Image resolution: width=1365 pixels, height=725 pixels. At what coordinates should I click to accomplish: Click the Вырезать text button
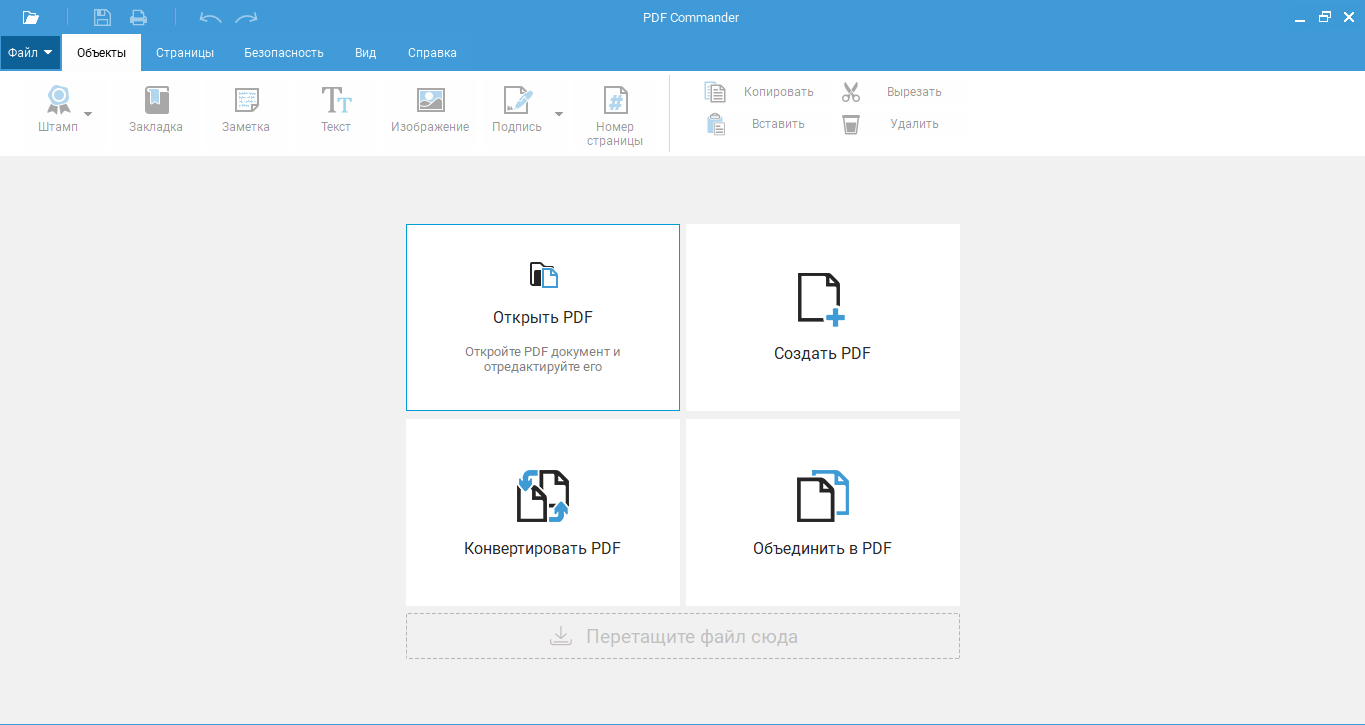pos(914,92)
